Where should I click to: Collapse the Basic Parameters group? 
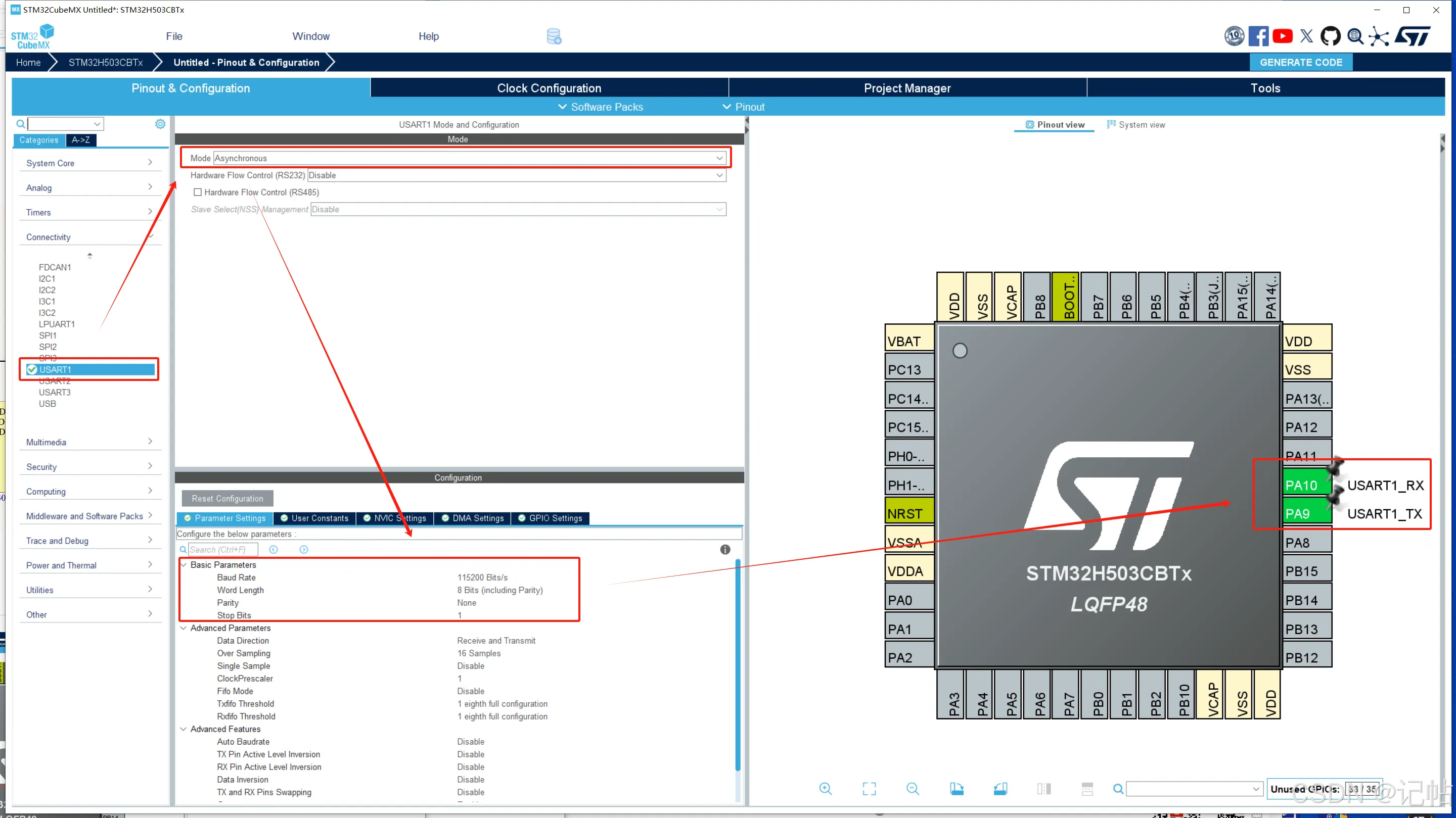point(183,564)
